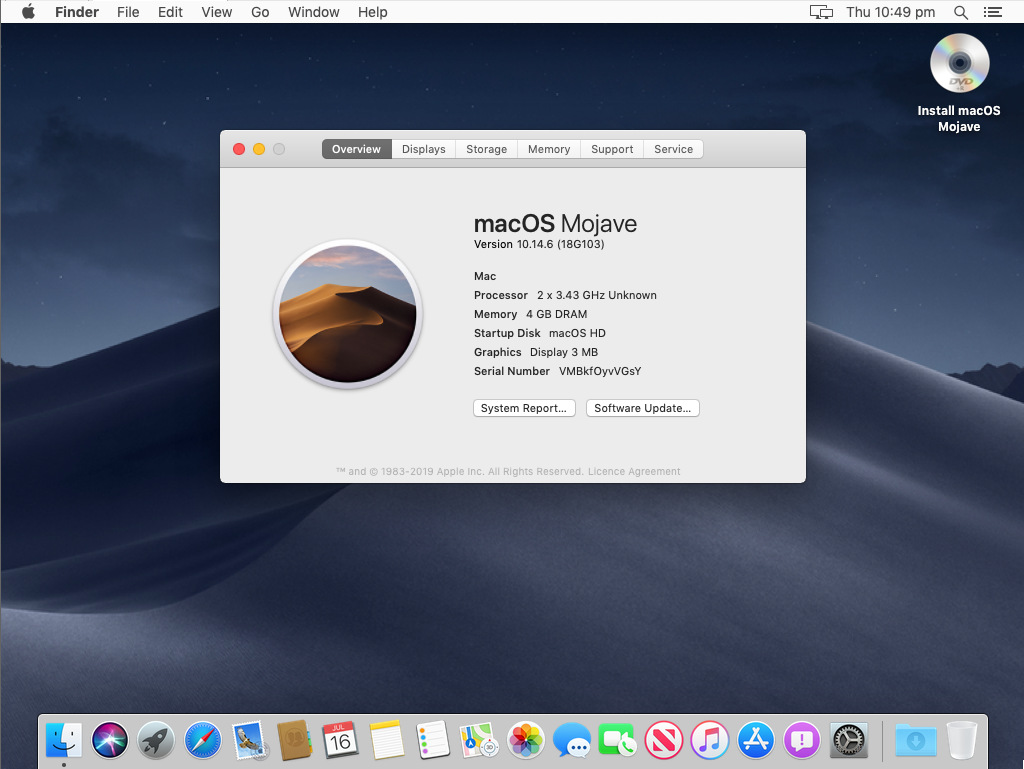The height and width of the screenshot is (769, 1024).
Task: Switch to the Displays tab
Action: [423, 149]
